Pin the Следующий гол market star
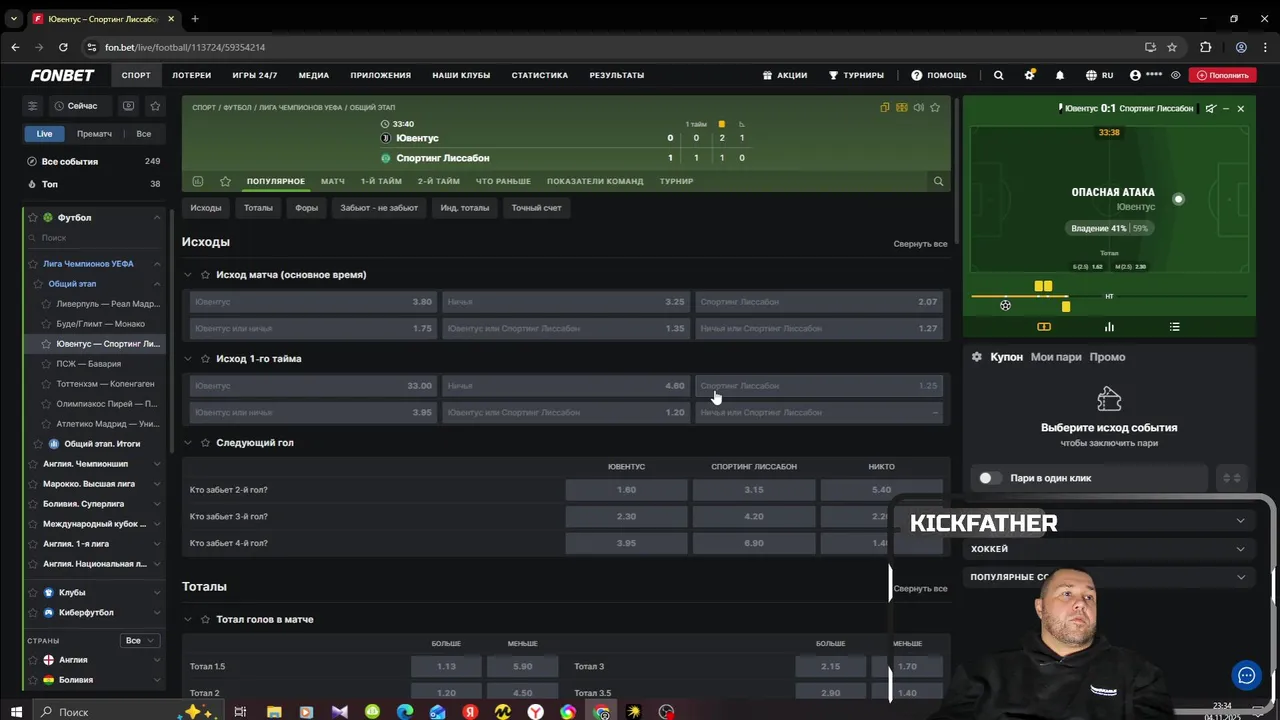The width and height of the screenshot is (1280, 720). coord(205,442)
